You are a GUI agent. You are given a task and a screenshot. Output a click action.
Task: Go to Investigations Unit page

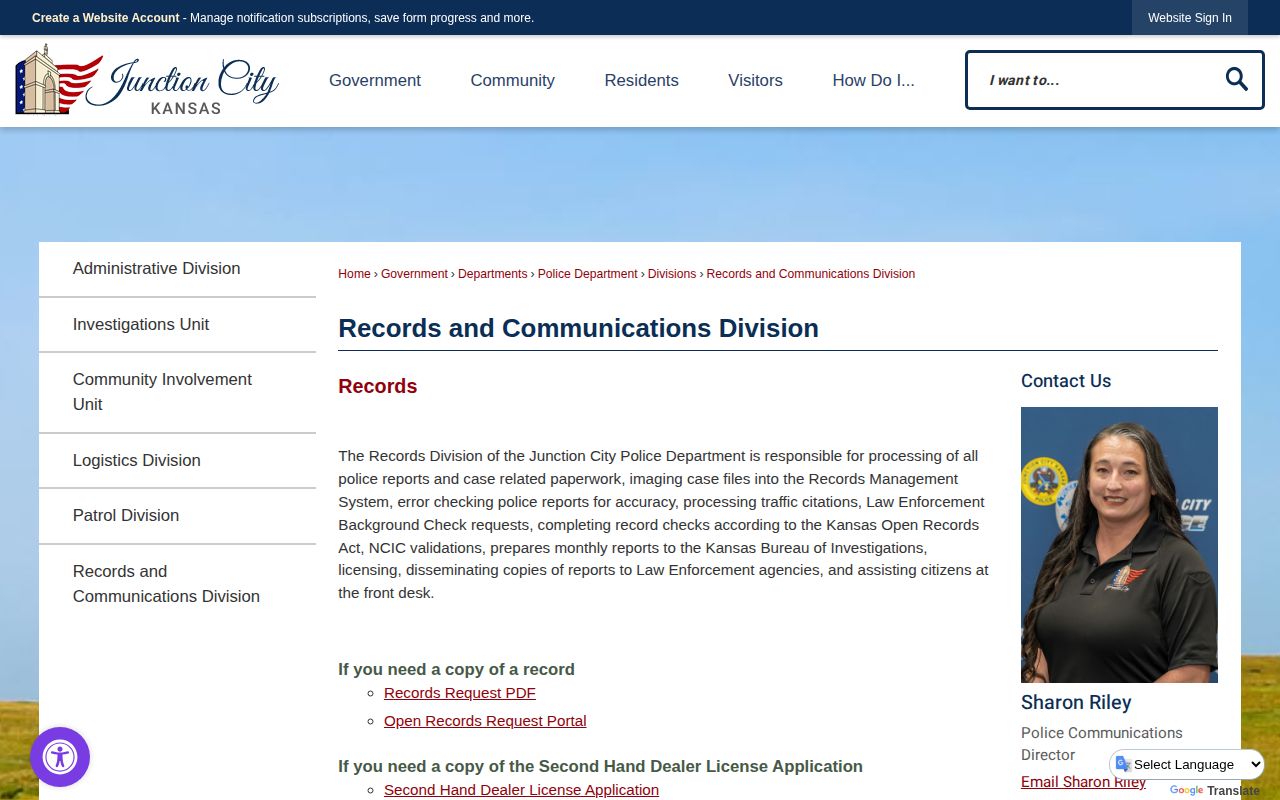click(x=177, y=324)
